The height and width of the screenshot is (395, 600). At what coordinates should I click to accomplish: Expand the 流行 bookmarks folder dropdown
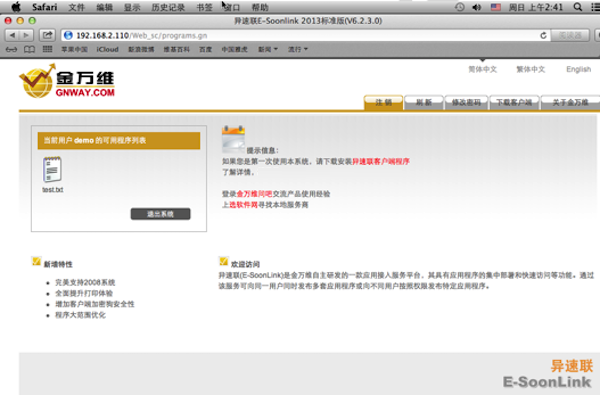coord(297,49)
